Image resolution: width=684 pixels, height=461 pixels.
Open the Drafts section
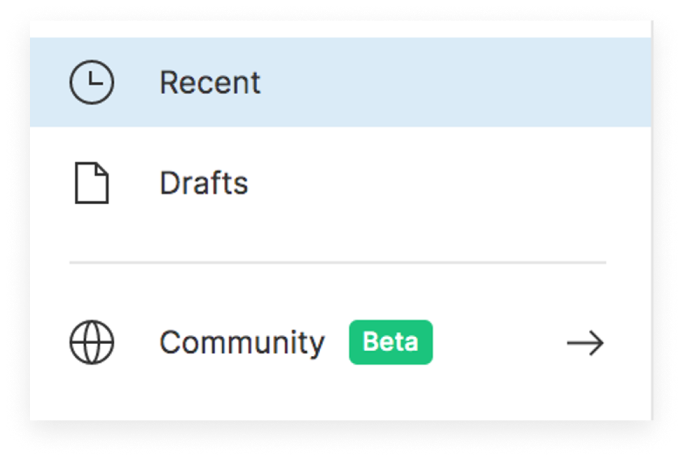click(x=341, y=183)
